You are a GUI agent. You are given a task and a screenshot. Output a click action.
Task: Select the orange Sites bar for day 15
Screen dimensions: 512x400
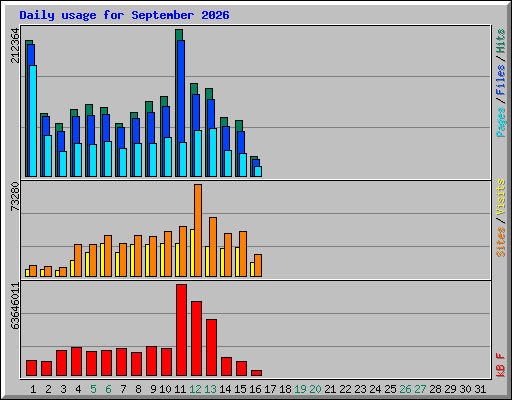click(243, 254)
